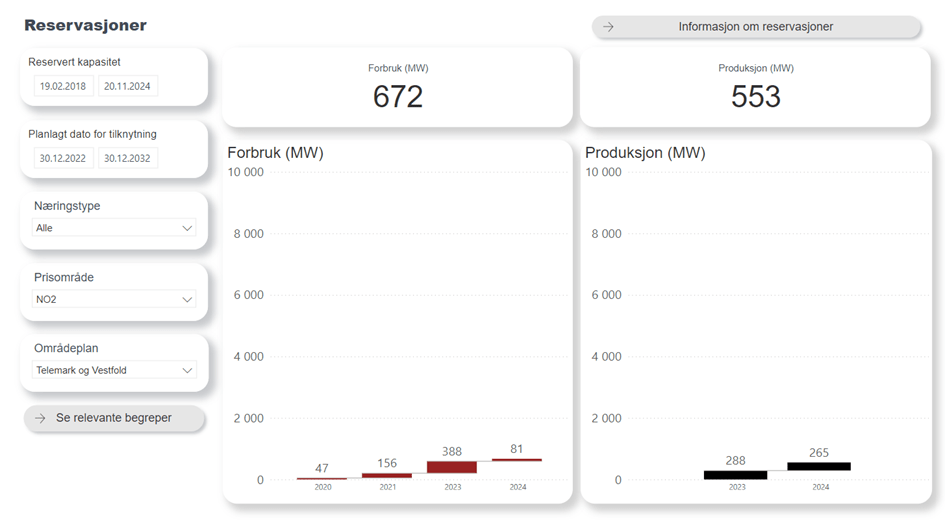Select the 2023 black bar in Produksjon chart
945x525 pixels.
tap(735, 475)
